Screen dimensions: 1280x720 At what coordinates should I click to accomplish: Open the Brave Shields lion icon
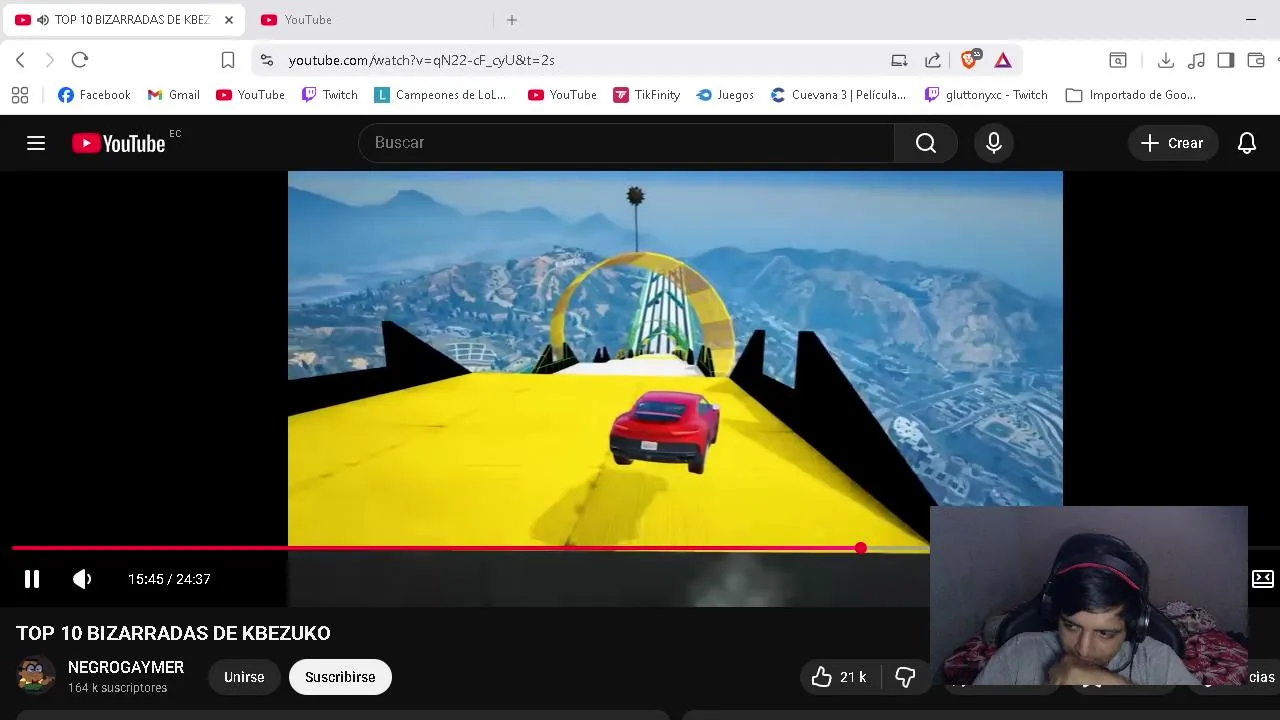click(969, 60)
